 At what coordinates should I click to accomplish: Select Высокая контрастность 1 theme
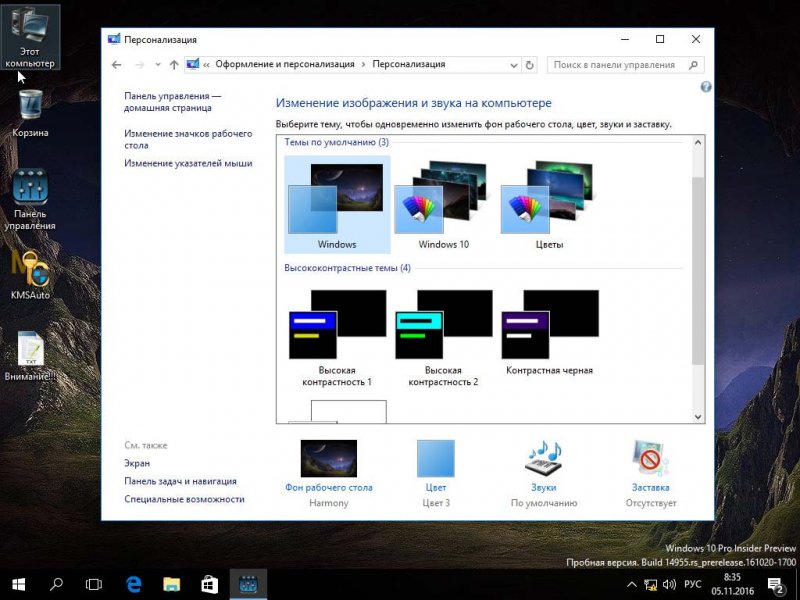[337, 338]
